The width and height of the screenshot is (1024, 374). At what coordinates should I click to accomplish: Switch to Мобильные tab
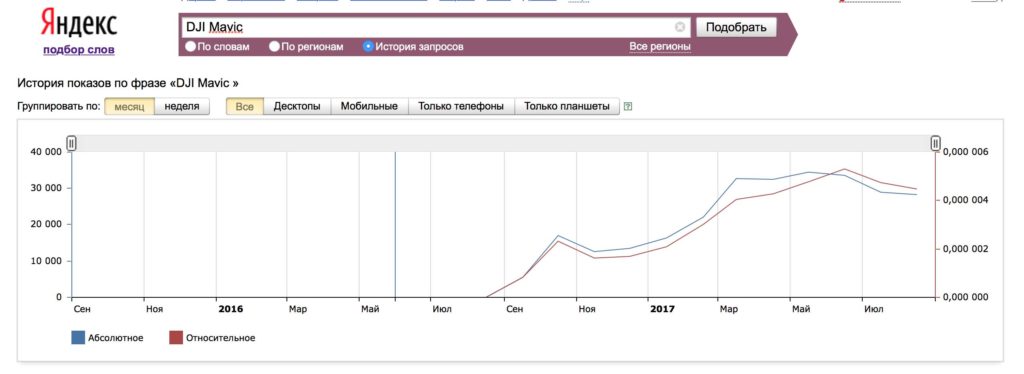pos(369,106)
